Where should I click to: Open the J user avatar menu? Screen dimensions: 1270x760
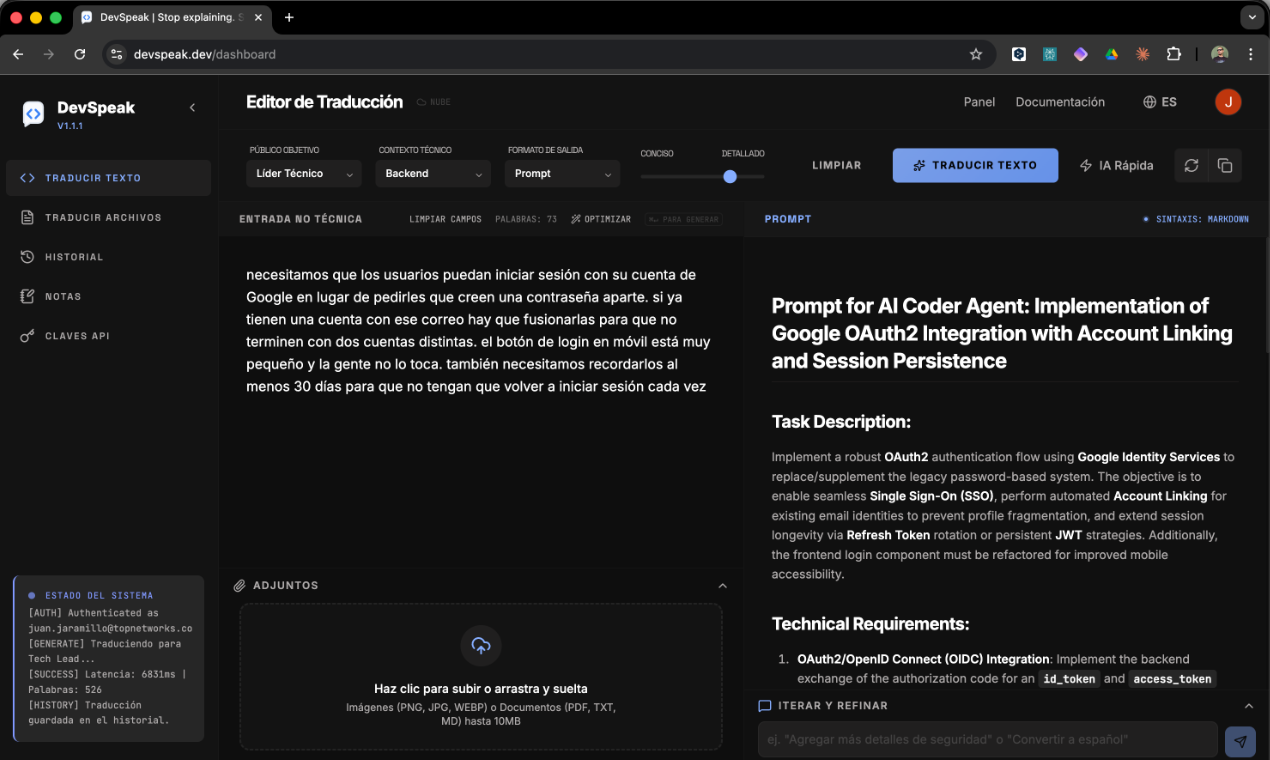click(1228, 102)
